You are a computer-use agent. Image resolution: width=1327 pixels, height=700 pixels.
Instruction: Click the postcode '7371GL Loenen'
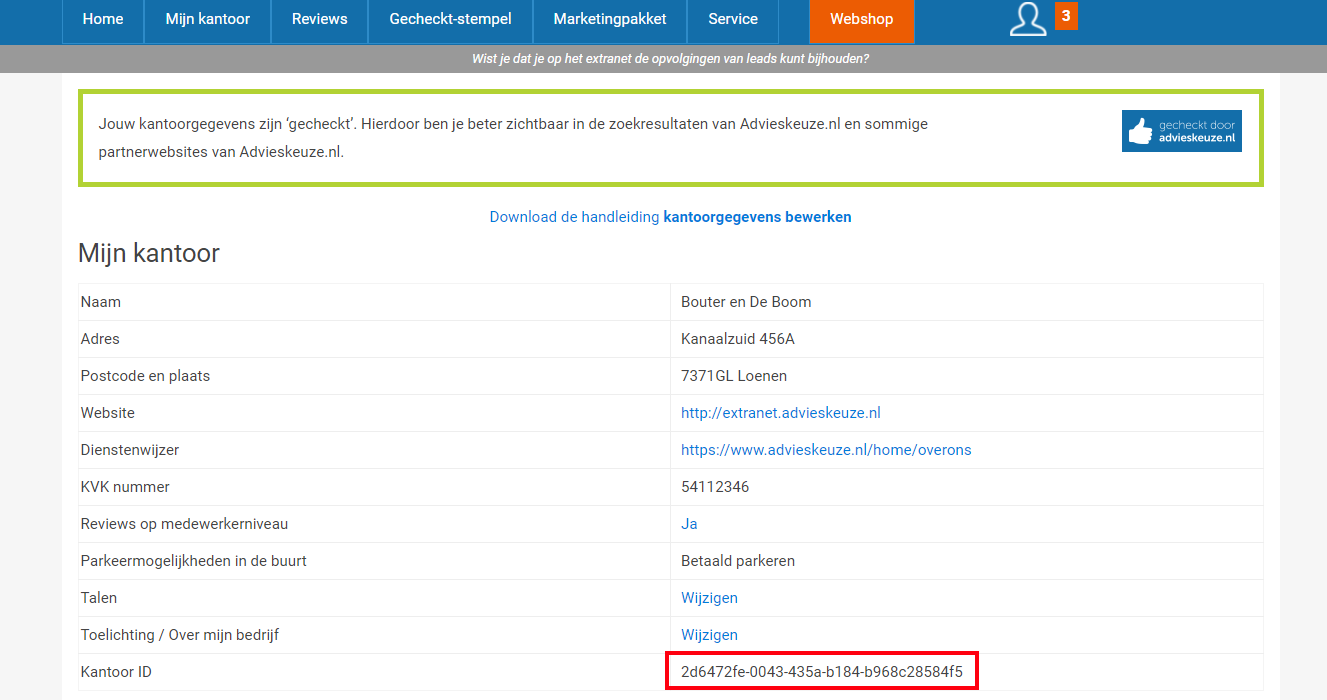click(734, 376)
